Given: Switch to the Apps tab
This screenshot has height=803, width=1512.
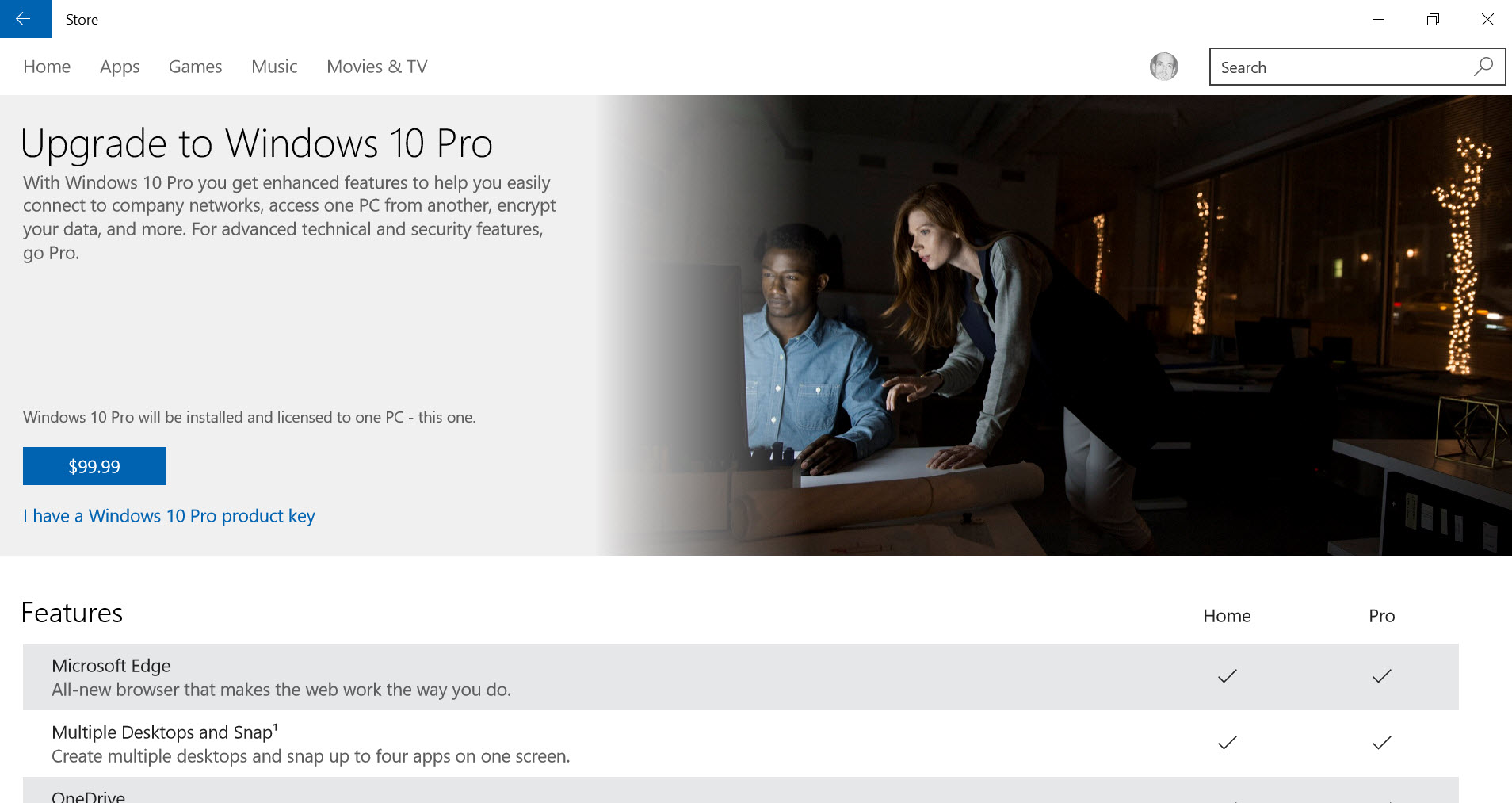Looking at the screenshot, I should click(x=120, y=67).
